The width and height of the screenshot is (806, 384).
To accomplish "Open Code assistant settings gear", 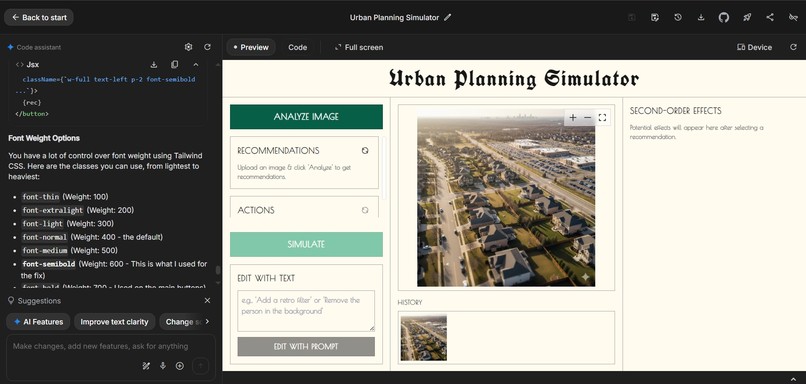I will click(x=188, y=47).
